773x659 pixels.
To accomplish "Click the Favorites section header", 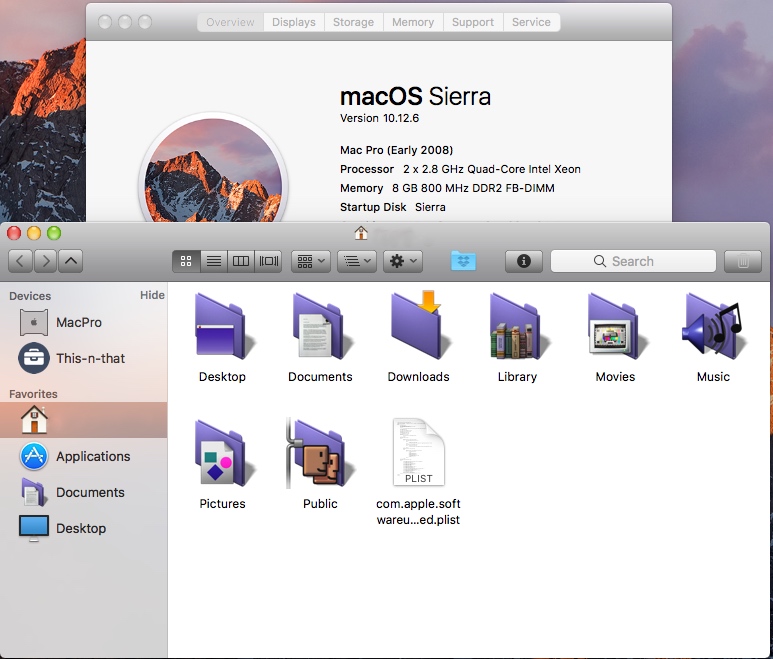I will (34, 394).
